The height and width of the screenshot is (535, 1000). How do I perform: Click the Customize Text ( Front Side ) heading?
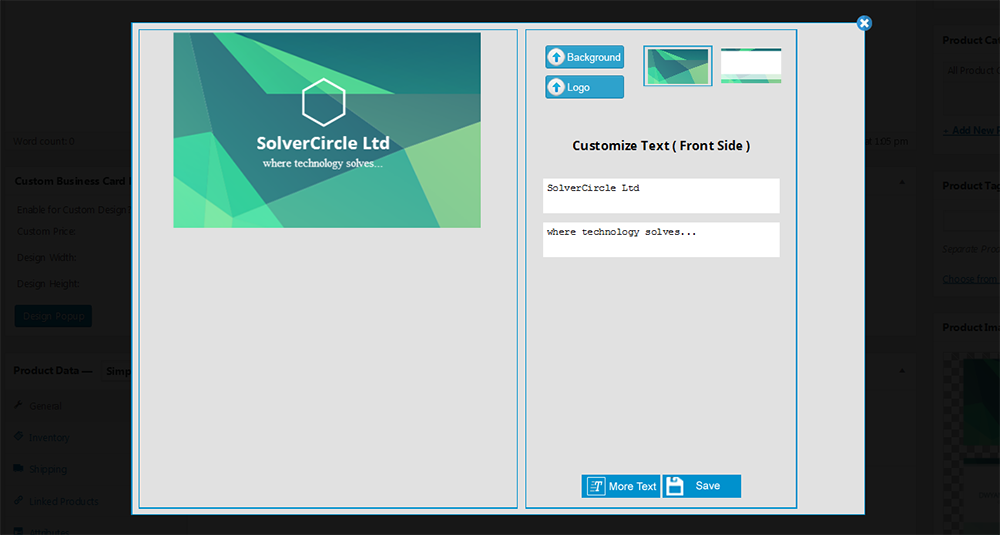point(661,145)
